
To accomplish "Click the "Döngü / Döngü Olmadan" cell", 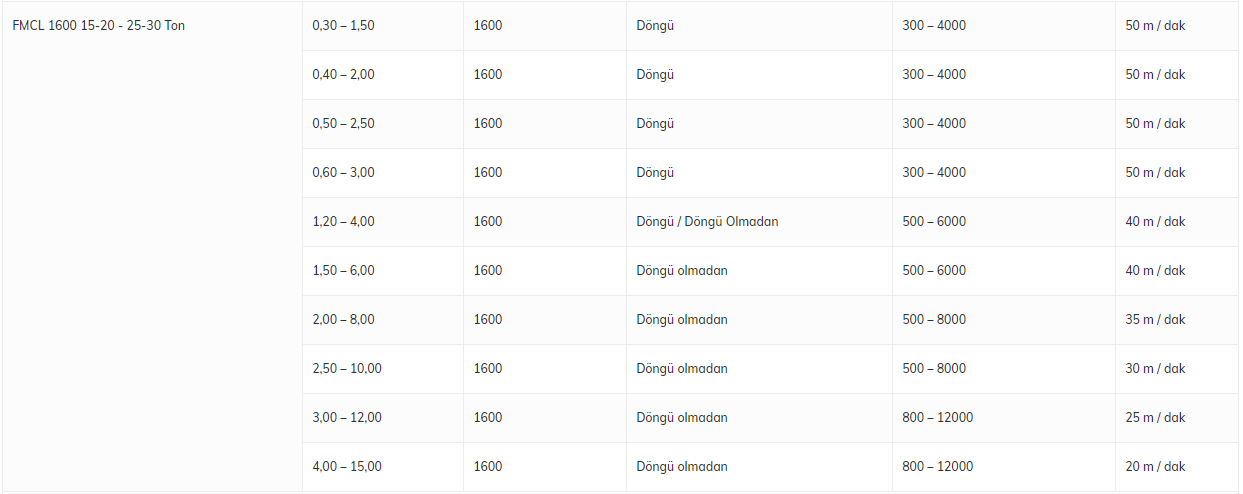I will (707, 222).
